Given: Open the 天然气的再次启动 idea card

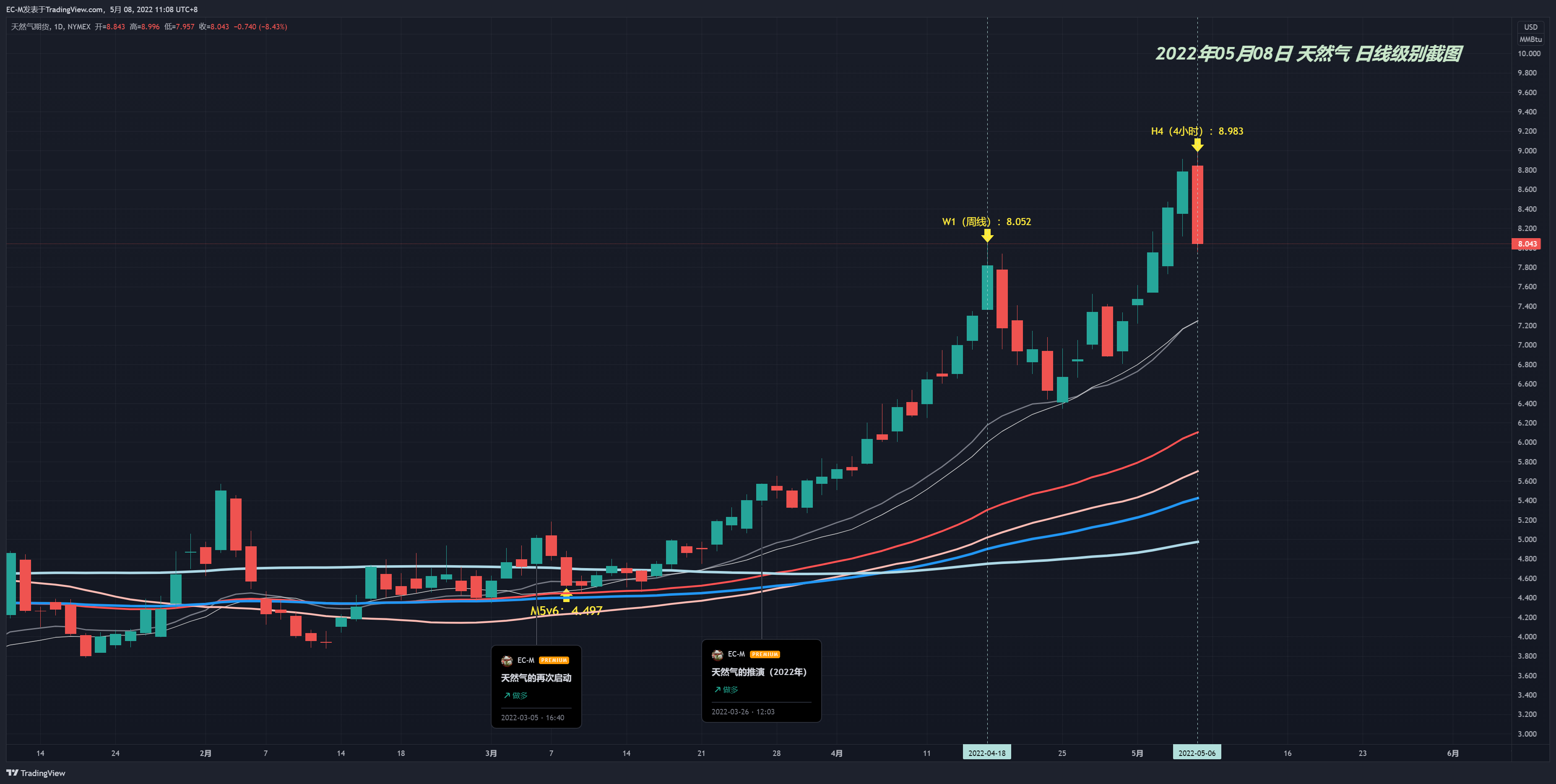Looking at the screenshot, I should point(536,687).
